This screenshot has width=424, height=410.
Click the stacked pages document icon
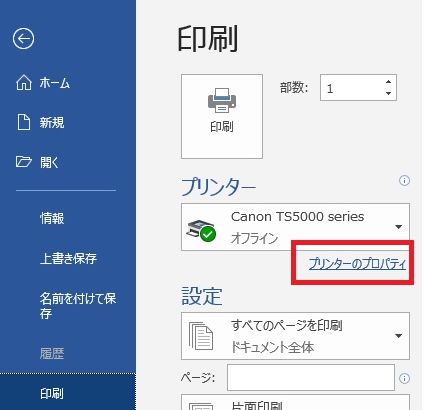[201, 336]
